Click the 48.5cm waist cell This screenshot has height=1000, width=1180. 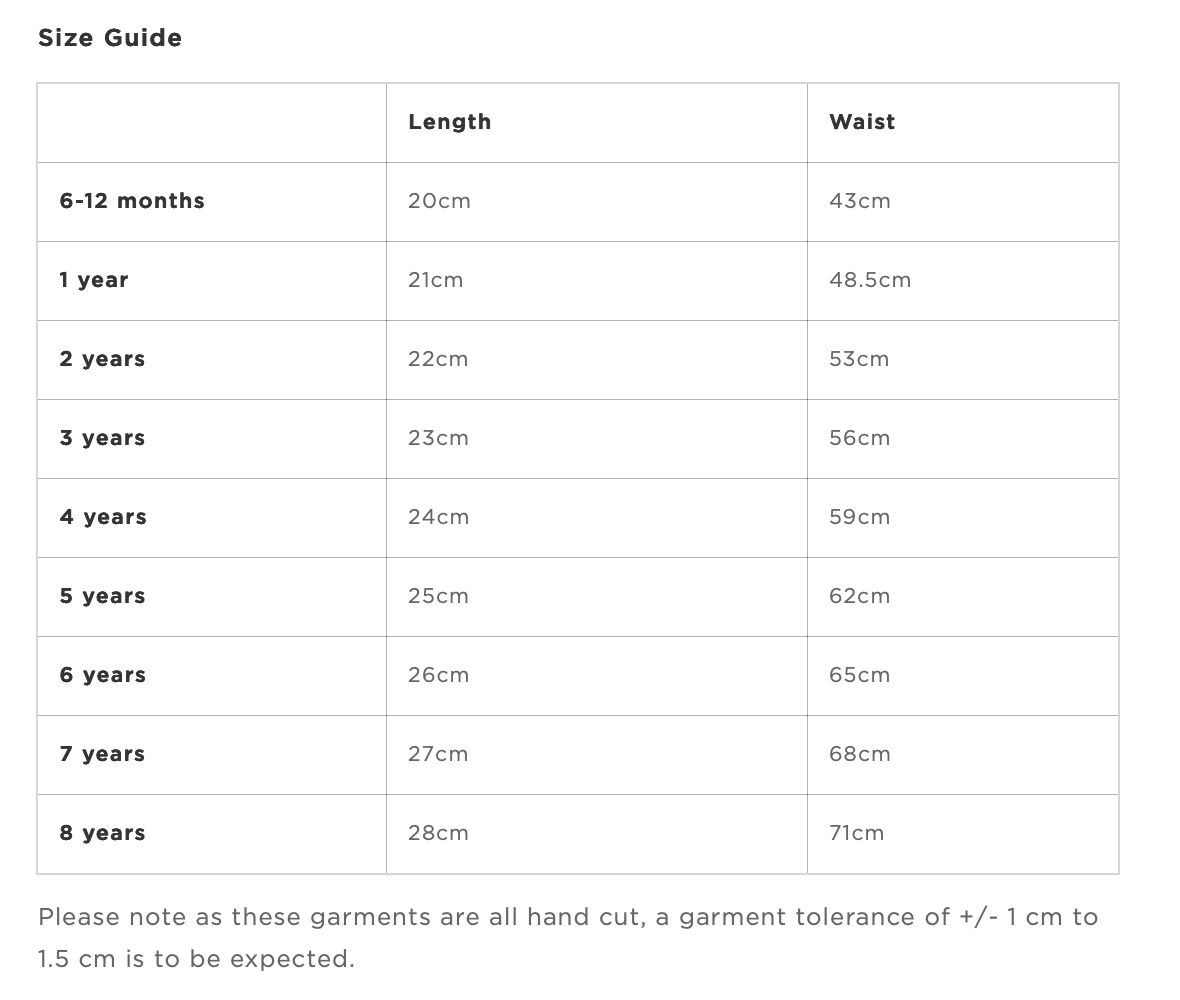click(x=963, y=281)
